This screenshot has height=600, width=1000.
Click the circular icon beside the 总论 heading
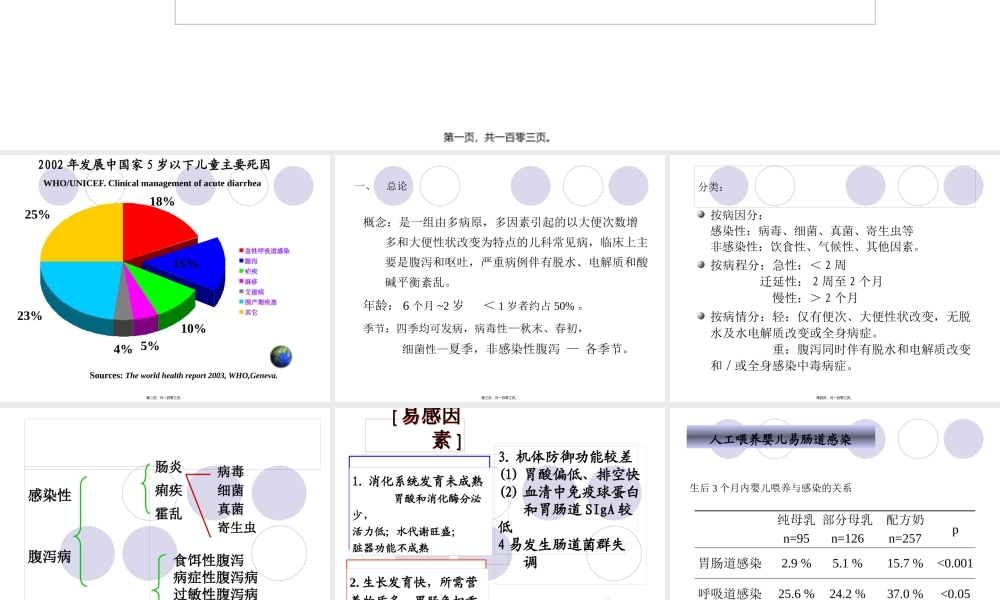(440, 185)
